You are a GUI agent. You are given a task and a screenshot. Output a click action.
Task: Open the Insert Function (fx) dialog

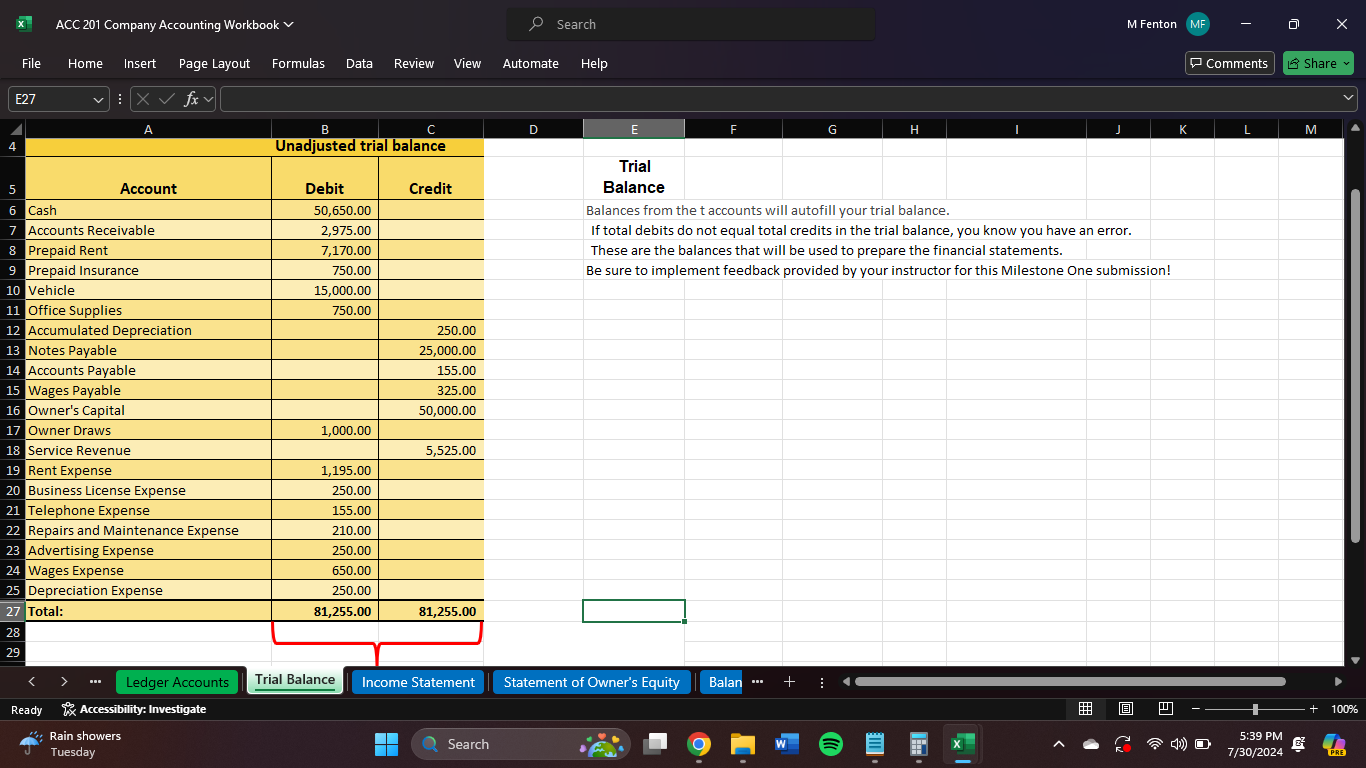[190, 98]
